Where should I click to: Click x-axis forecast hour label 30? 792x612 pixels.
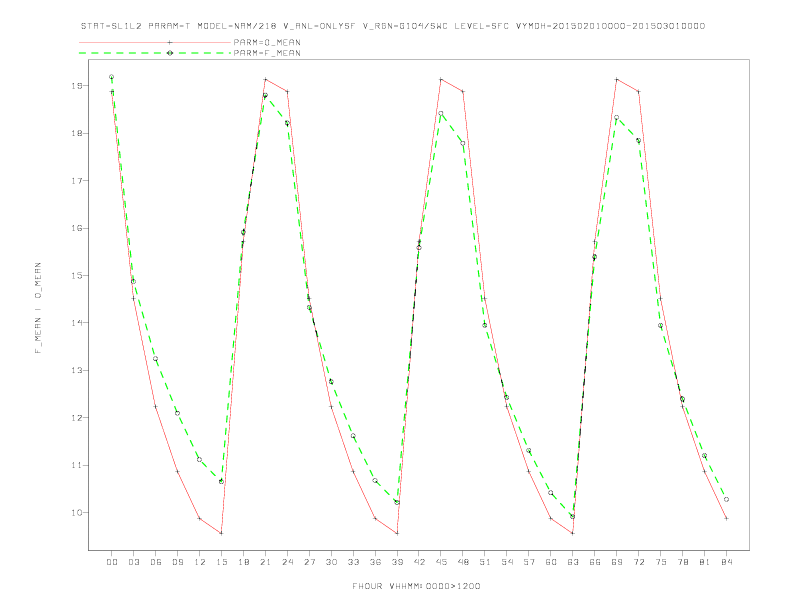point(331,562)
